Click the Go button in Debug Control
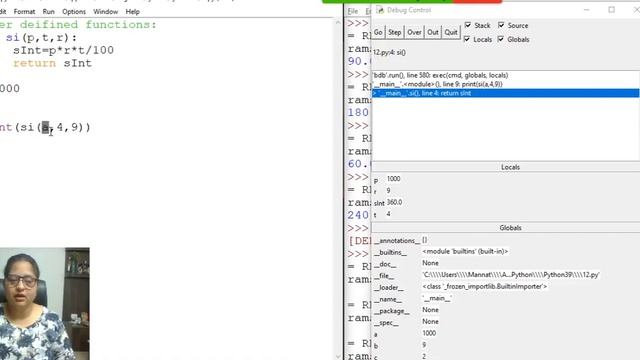The image size is (640, 360). (x=378, y=32)
